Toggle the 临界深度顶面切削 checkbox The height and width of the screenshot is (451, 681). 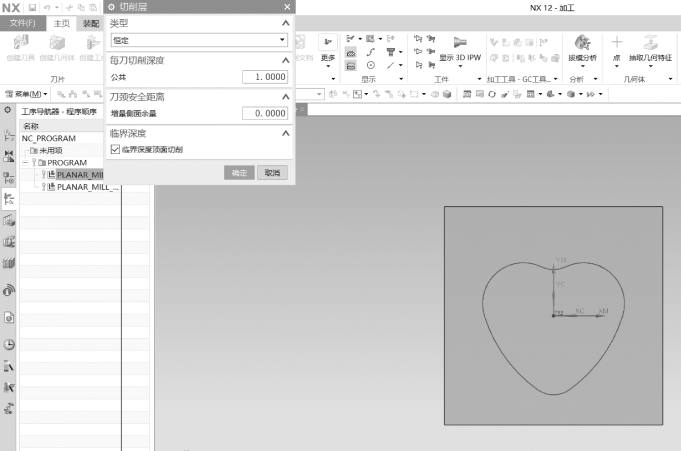click(115, 149)
